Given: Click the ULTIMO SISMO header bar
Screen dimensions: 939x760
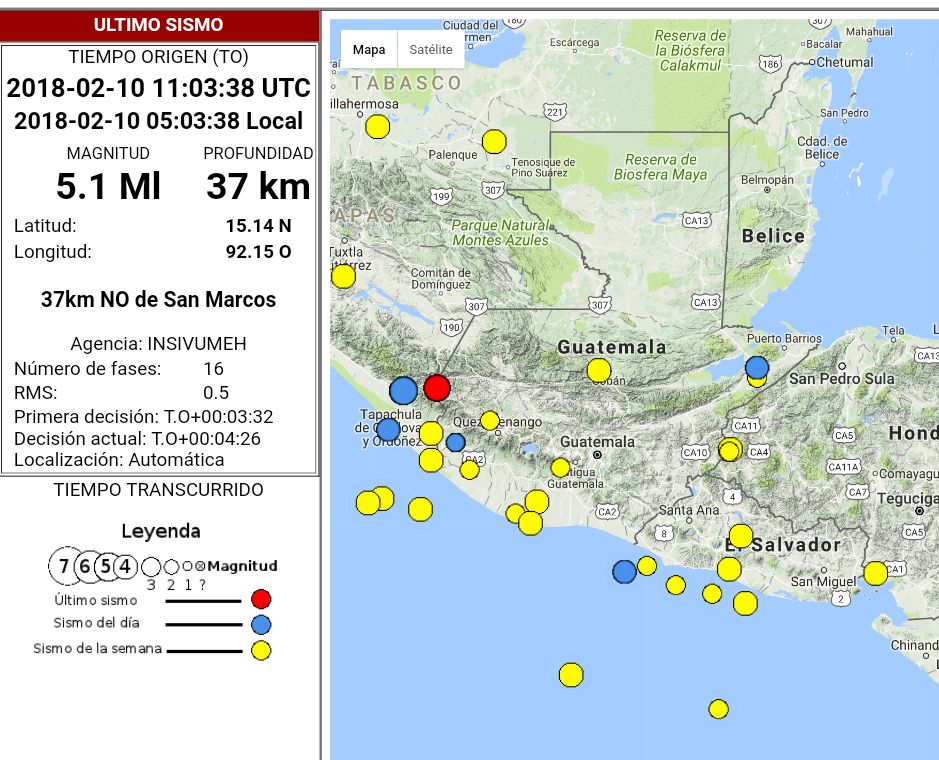Looking at the screenshot, I should coord(159,25).
